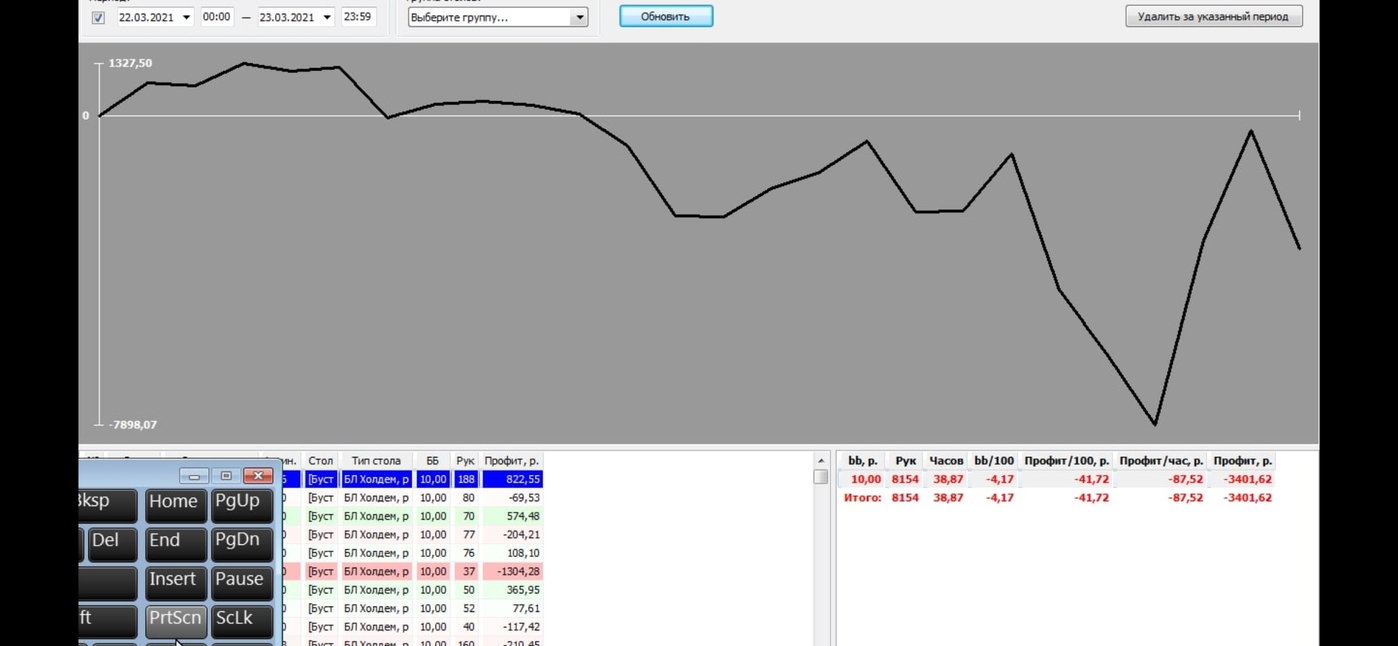Screen dimensions: 1398x646
Task: Edit the 00:00 start time field
Action: point(217,17)
